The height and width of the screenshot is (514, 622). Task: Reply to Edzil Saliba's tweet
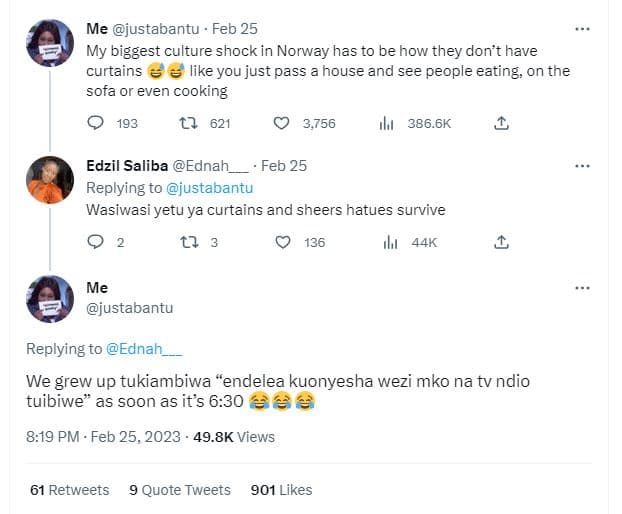[x=96, y=242]
